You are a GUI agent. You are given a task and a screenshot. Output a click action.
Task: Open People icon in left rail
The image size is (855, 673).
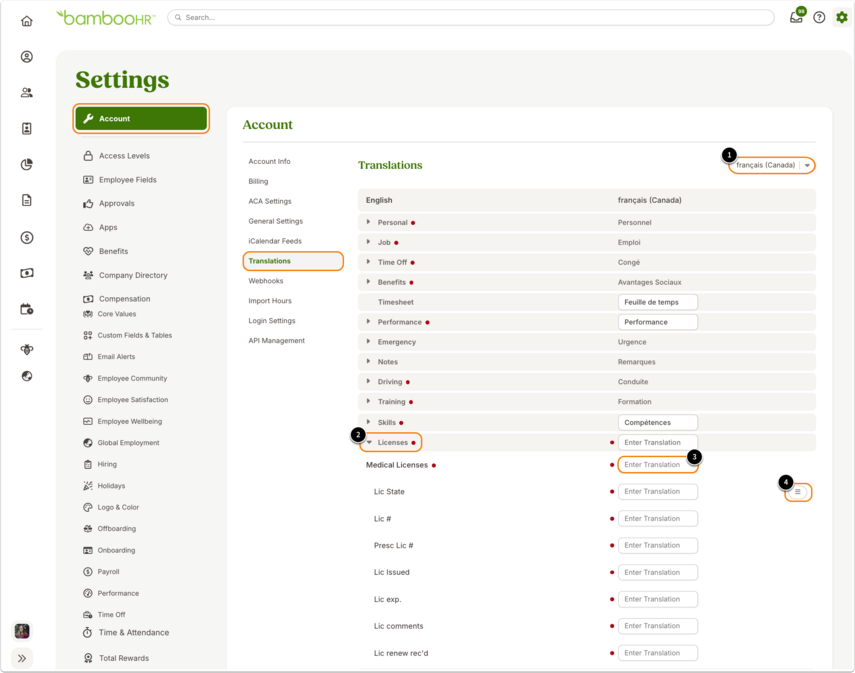pyautogui.click(x=27, y=93)
